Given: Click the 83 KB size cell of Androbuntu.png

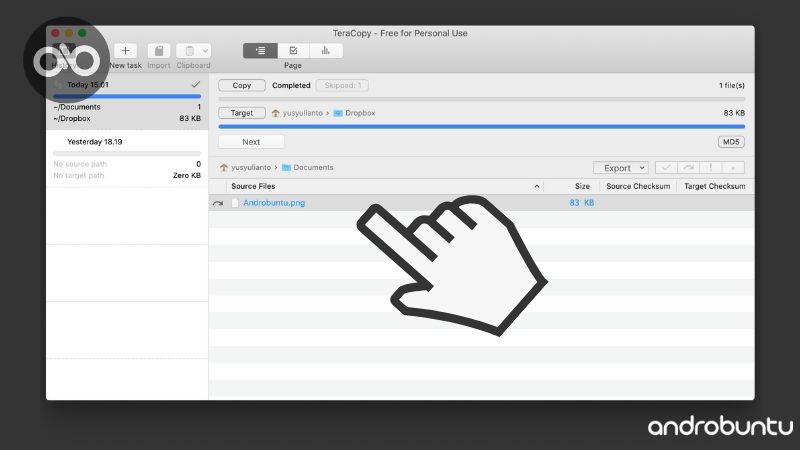Looking at the screenshot, I should click(582, 203).
